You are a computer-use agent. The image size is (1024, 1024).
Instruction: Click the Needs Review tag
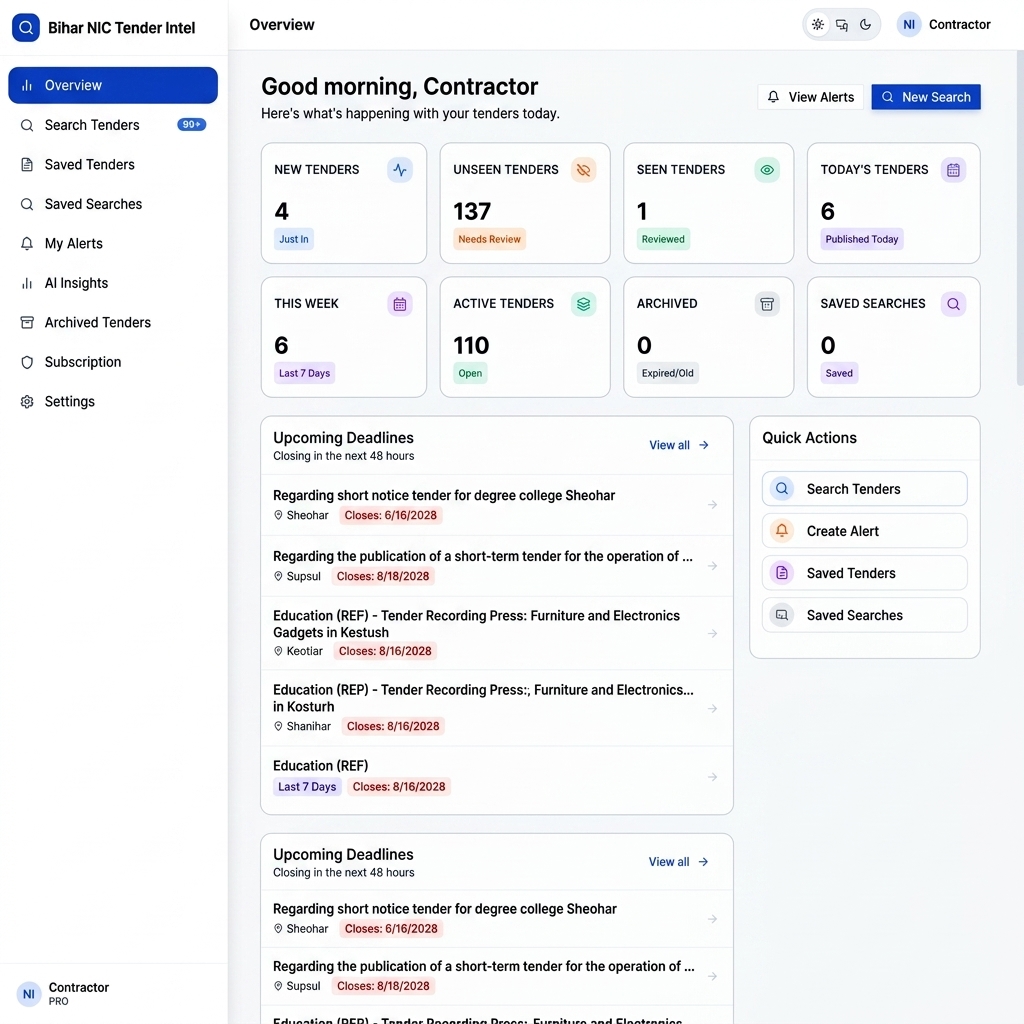click(489, 239)
